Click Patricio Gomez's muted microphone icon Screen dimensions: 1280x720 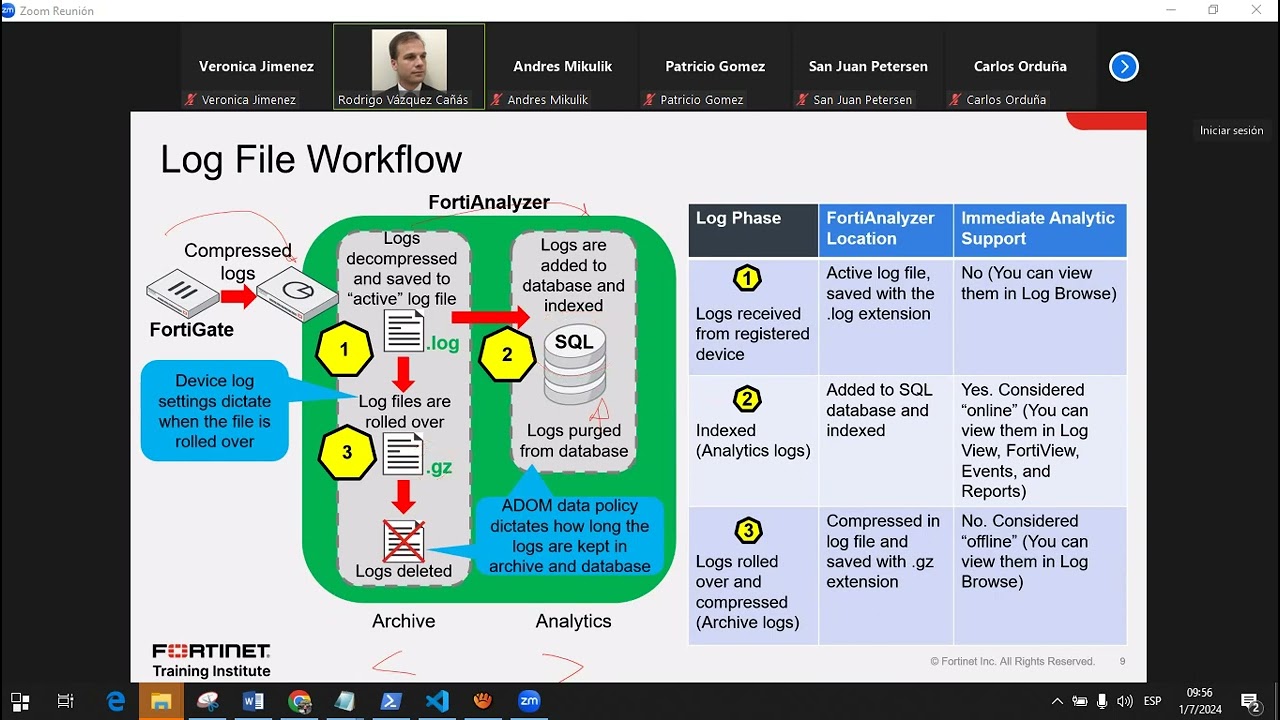tap(649, 100)
